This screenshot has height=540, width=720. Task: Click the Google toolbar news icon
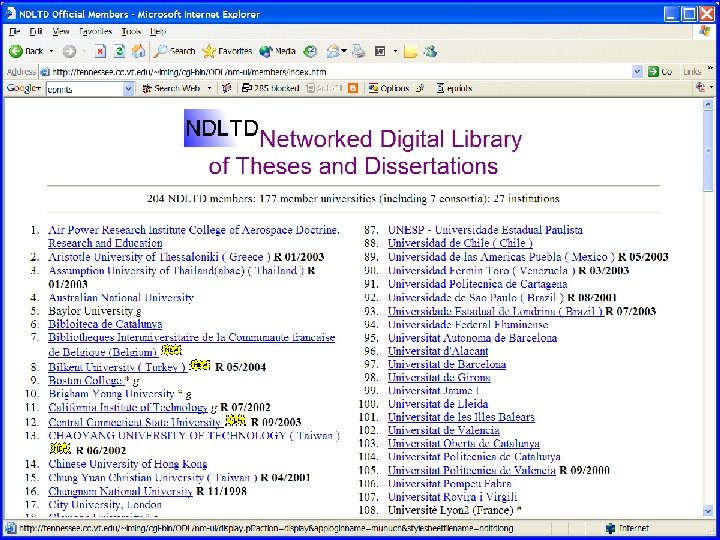coord(226,88)
